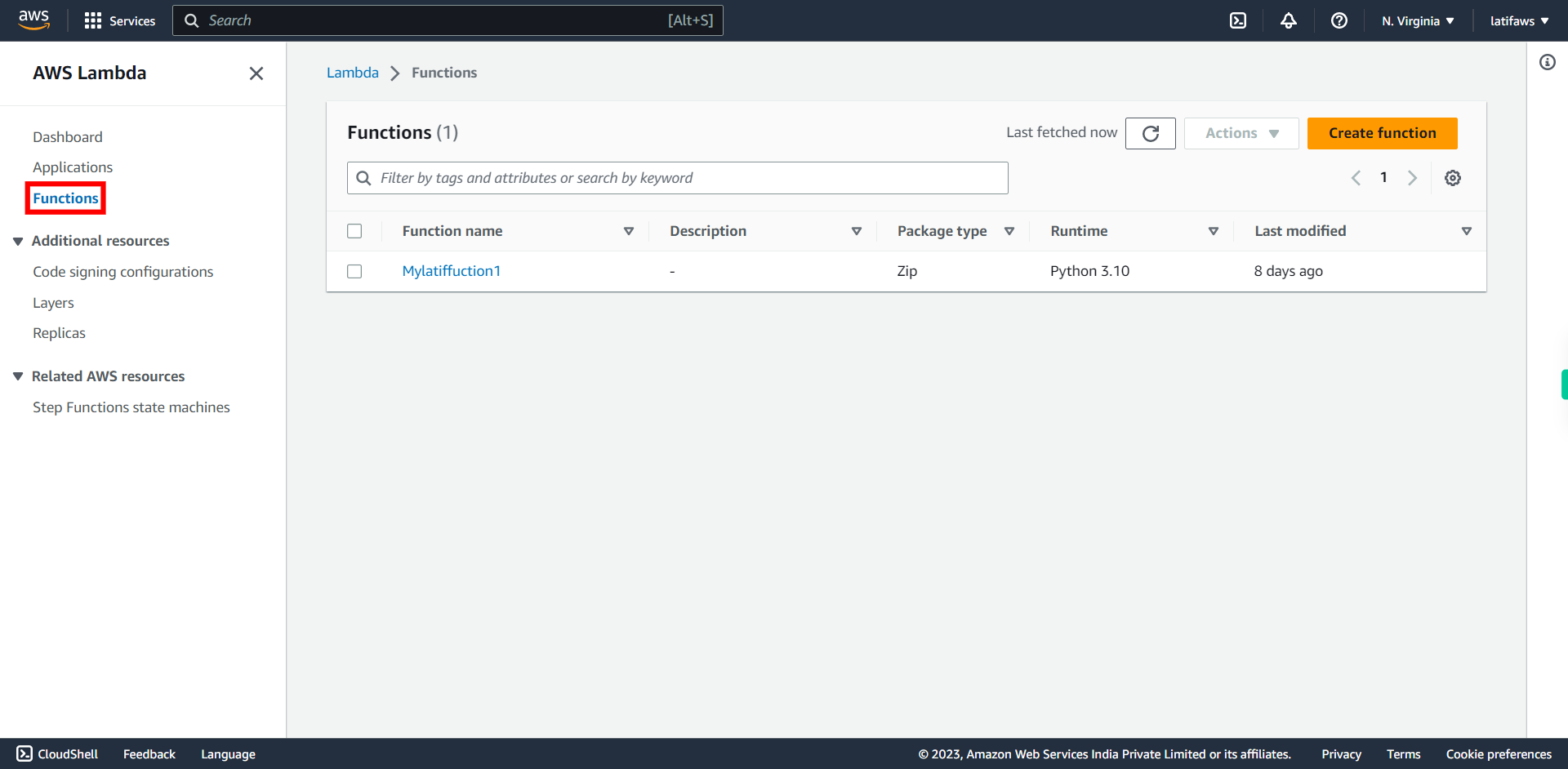Viewport: 1568px width, 769px height.
Task: Refresh the functions list
Action: (x=1151, y=133)
